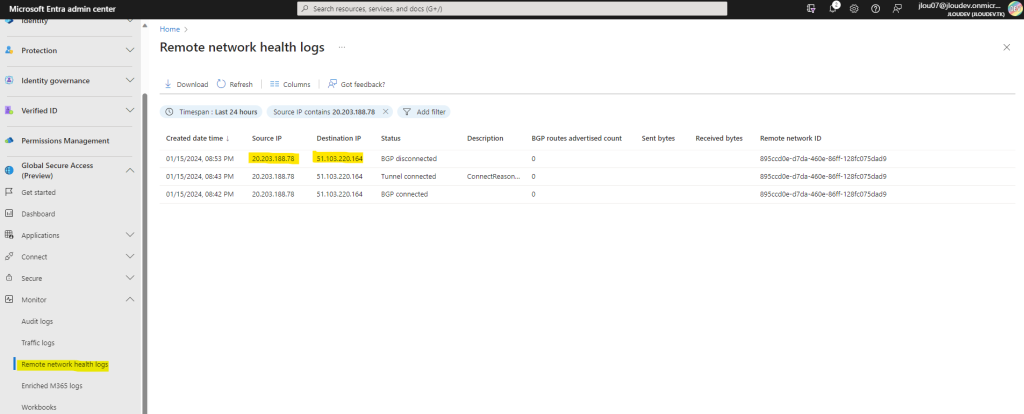Click the 08:53 PM created date cell

point(200,159)
